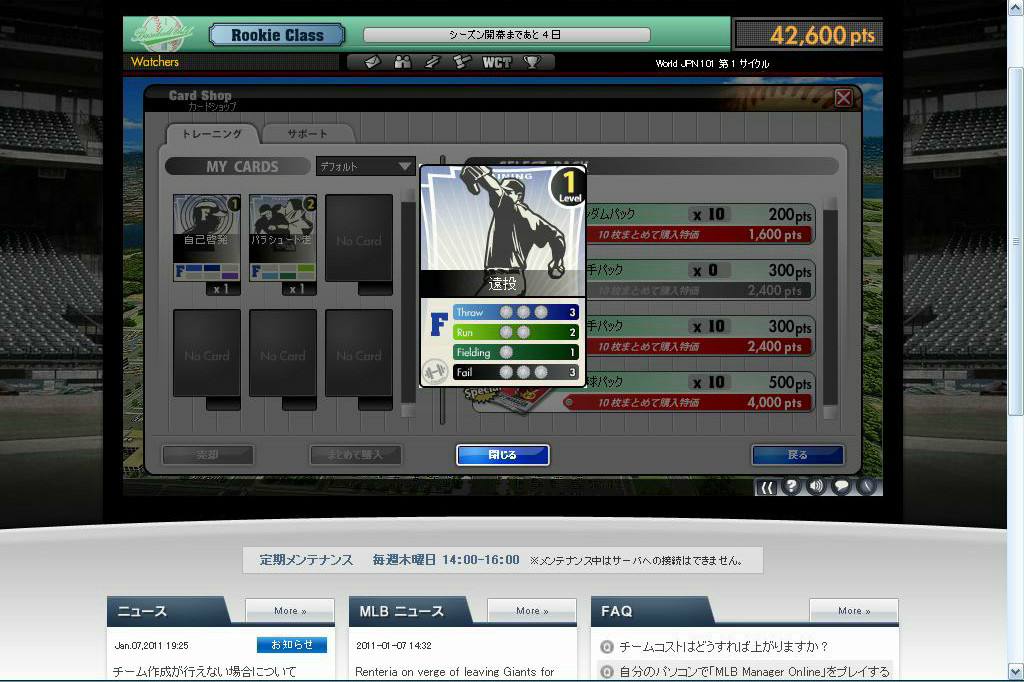Screen dimensions: 1024x682
Task: Collapse the toolbar with double-chevron arrows
Action: pos(767,487)
